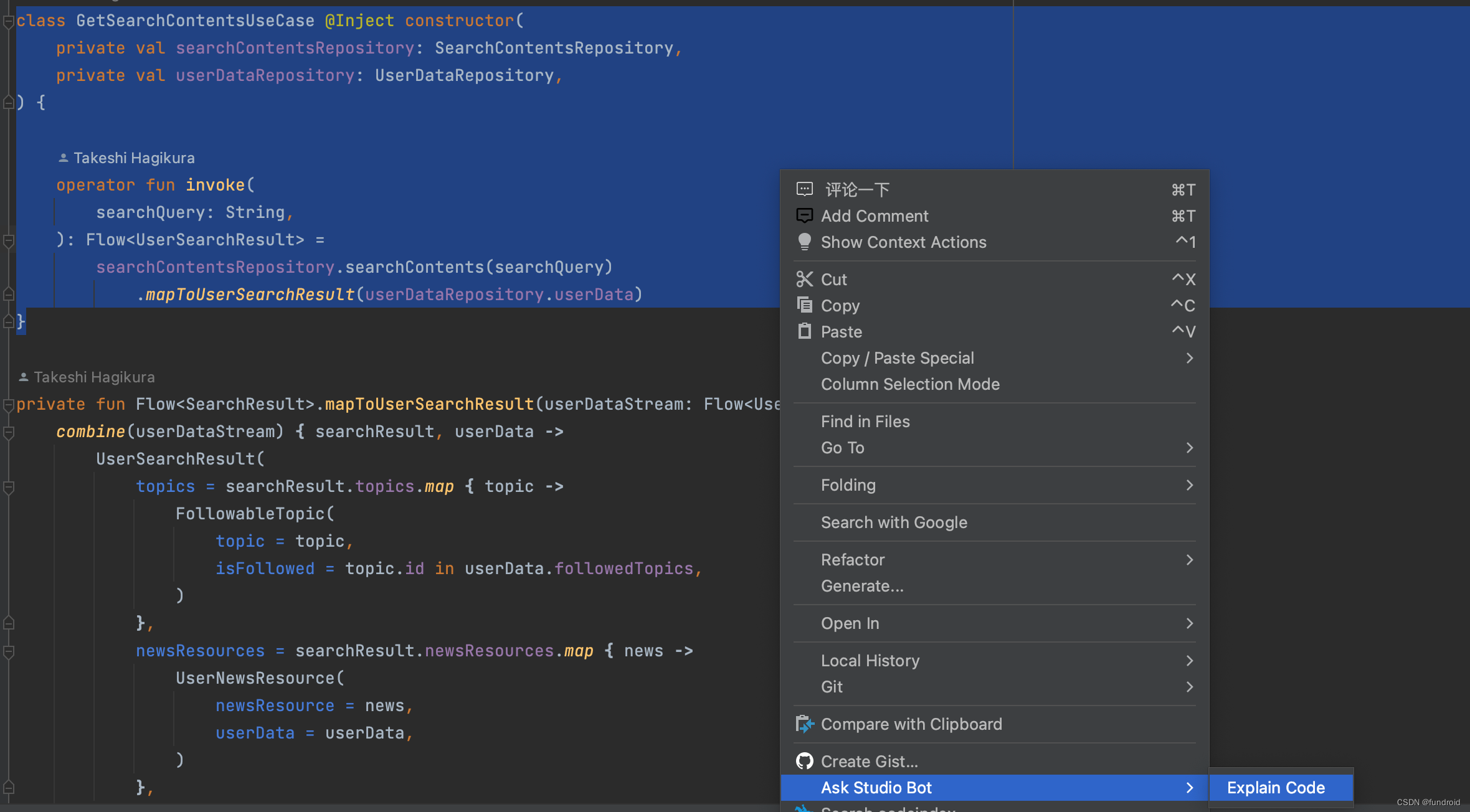Open the Find in Files option

[x=865, y=422]
